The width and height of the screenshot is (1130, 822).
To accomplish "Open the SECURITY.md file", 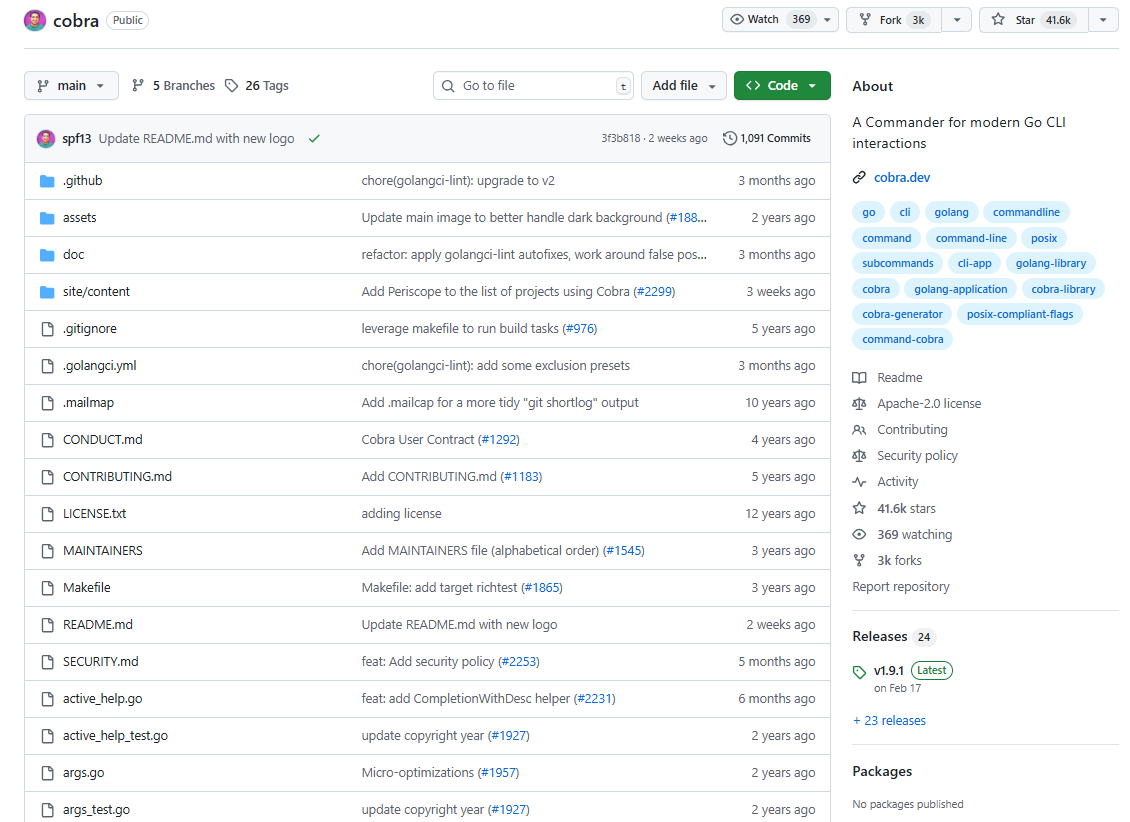I will [x=100, y=661].
